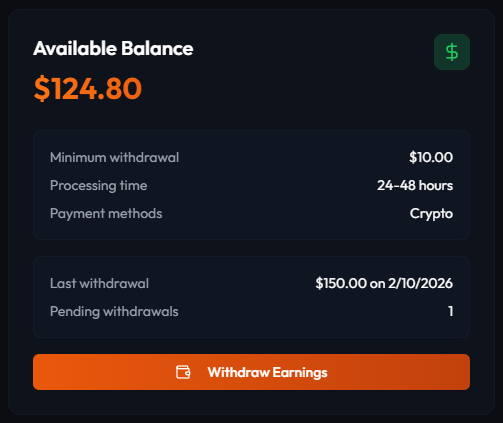Click the Withdraw Earnings button
Viewport: 503px width, 423px height.
tap(251, 372)
